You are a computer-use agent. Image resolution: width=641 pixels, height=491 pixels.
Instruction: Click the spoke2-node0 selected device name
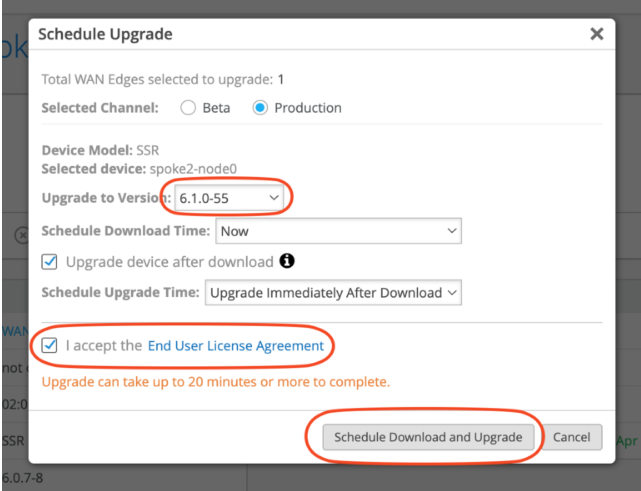[193, 169]
